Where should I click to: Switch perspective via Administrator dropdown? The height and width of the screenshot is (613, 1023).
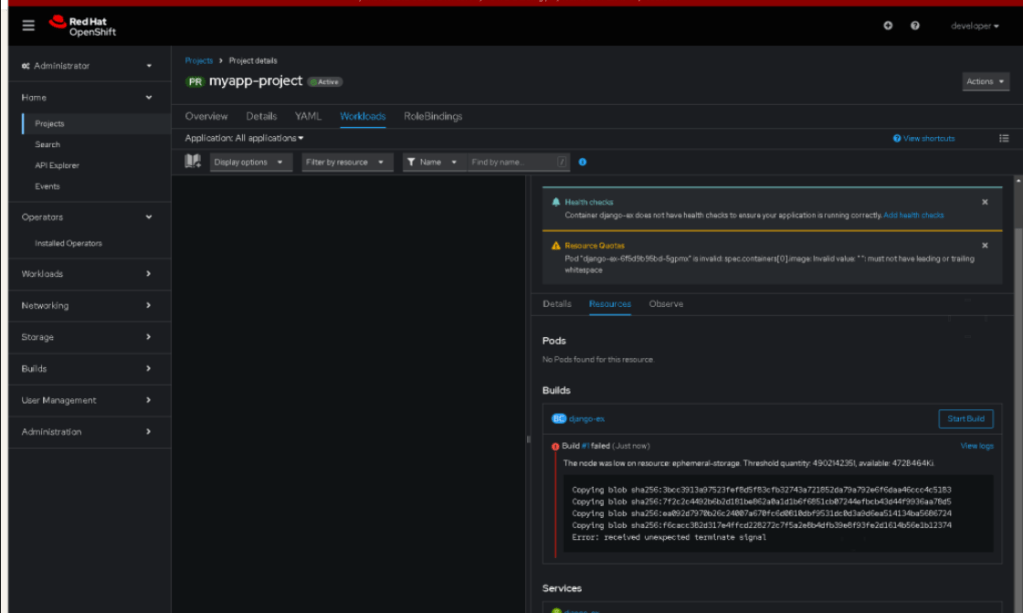(x=86, y=66)
